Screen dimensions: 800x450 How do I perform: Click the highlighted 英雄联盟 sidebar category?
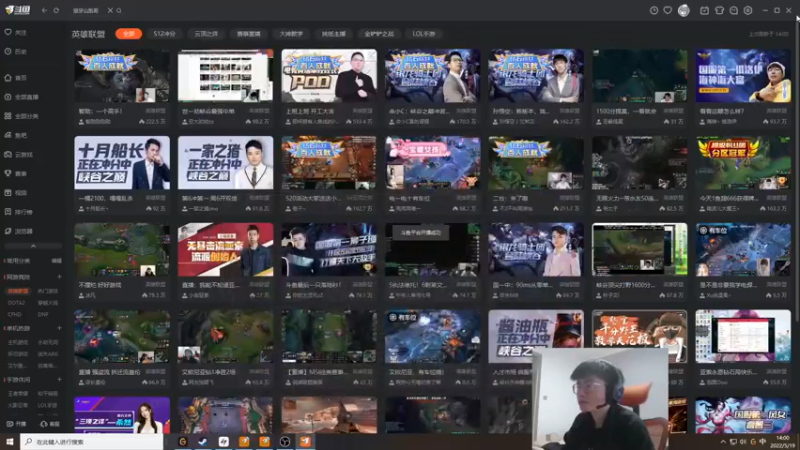click(18, 291)
